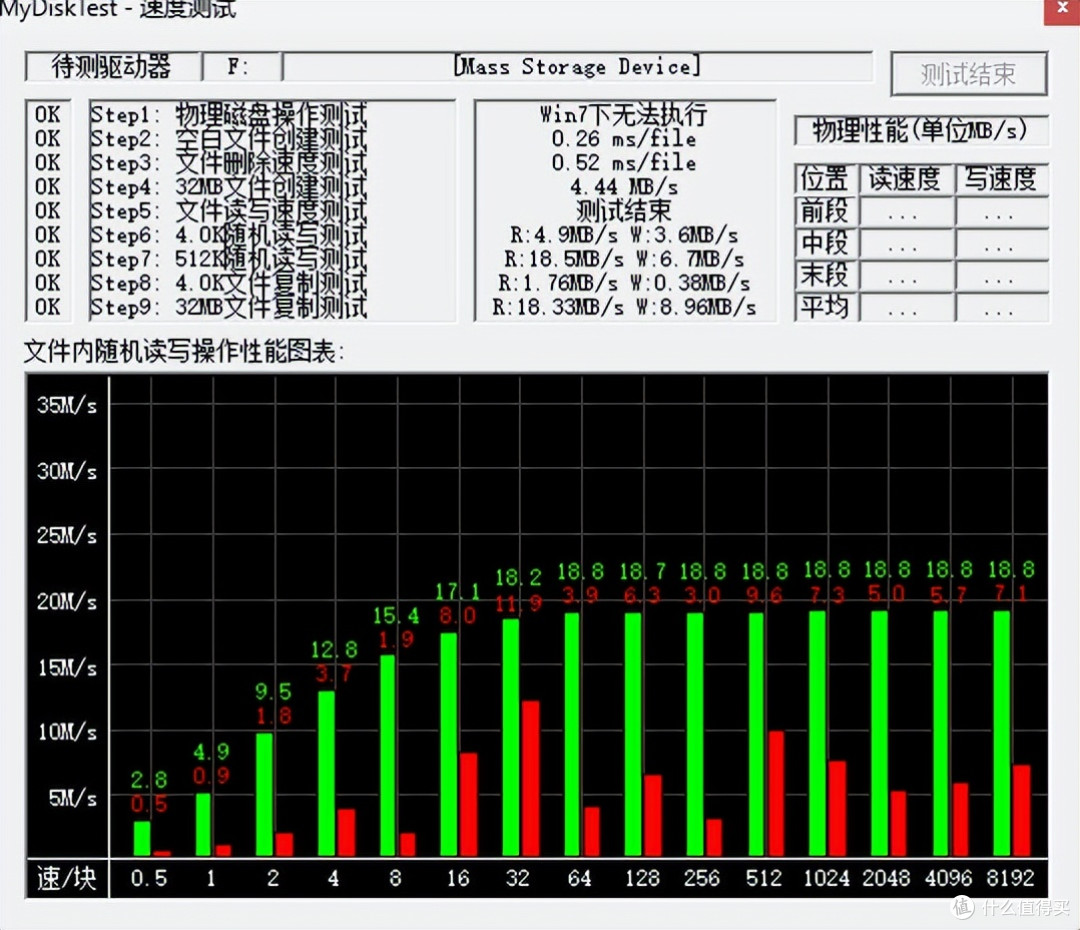Click result R:1.76MB/s W:0.38MB/s
1080x930 pixels.
point(623,283)
